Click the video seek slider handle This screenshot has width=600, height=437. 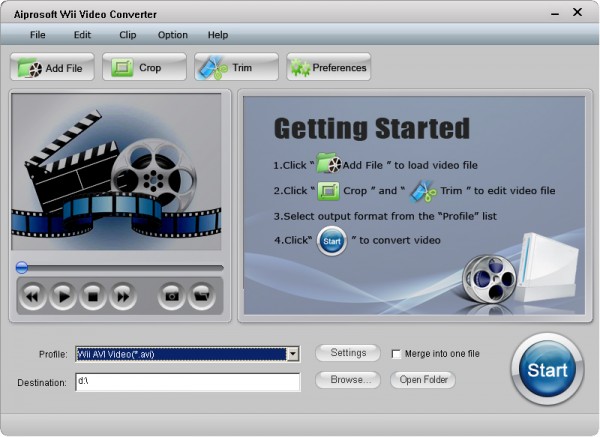click(21, 267)
